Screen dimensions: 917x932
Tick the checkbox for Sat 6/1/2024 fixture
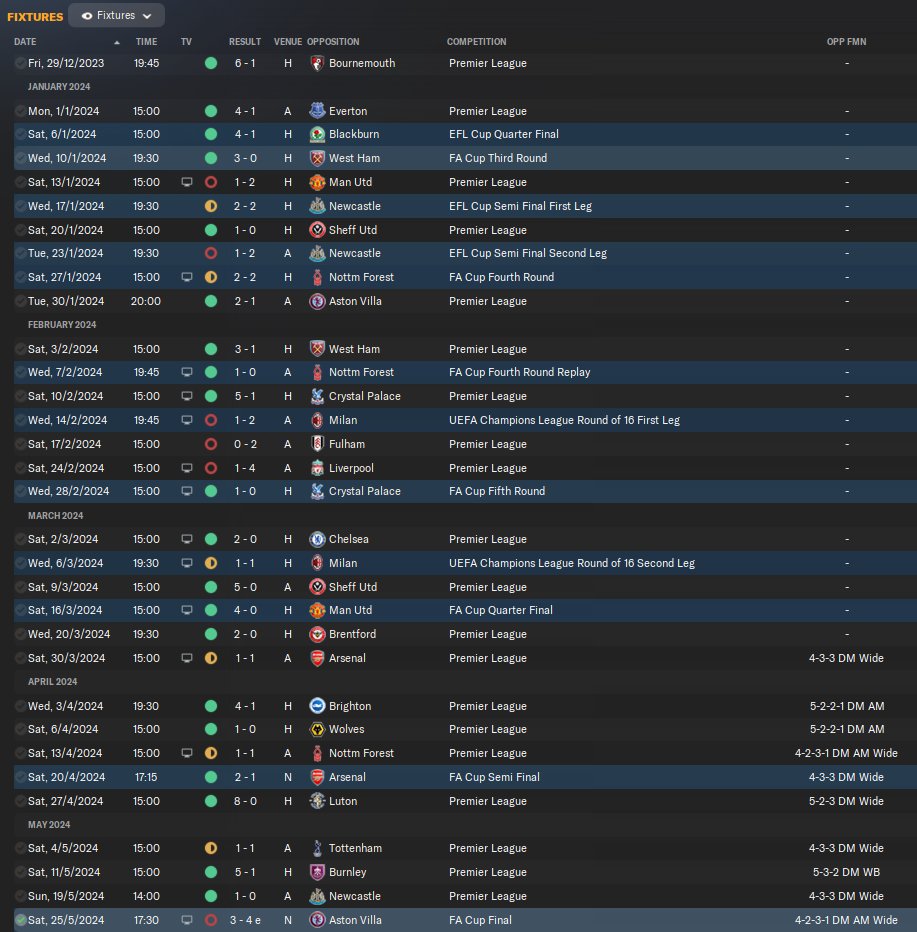pos(20,134)
